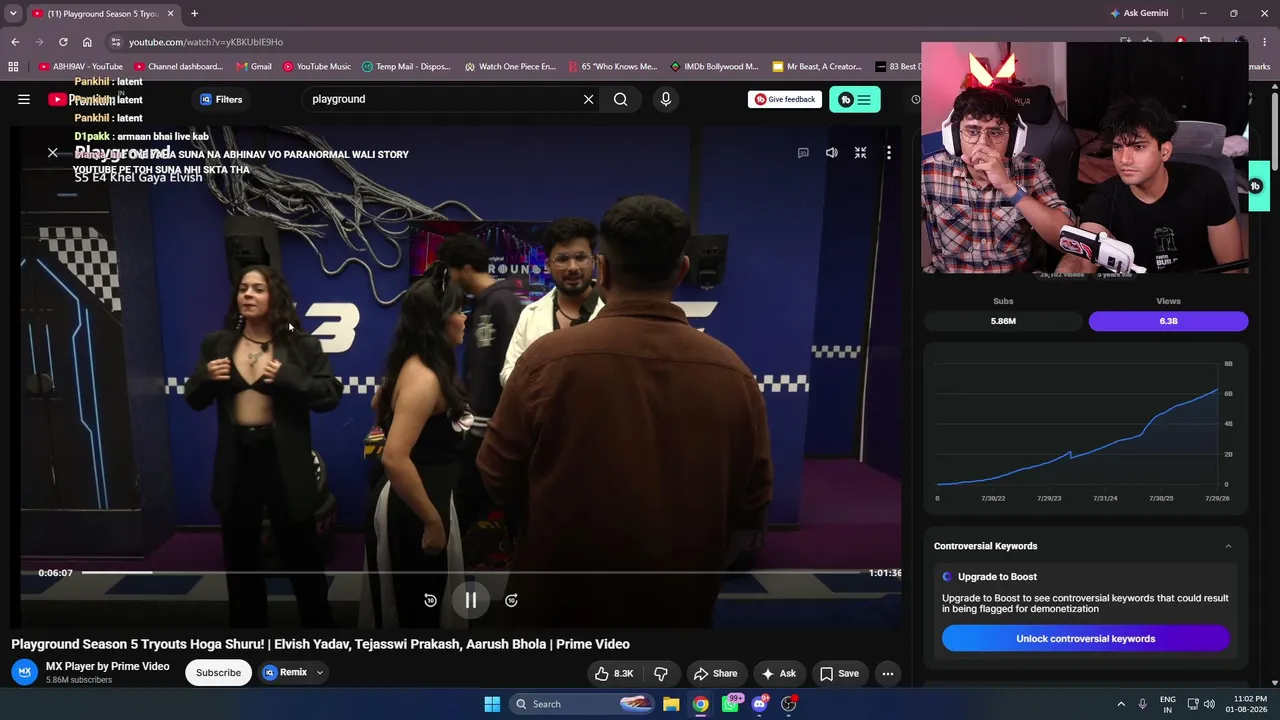Click the Windows taskbar Search box

coord(584,704)
